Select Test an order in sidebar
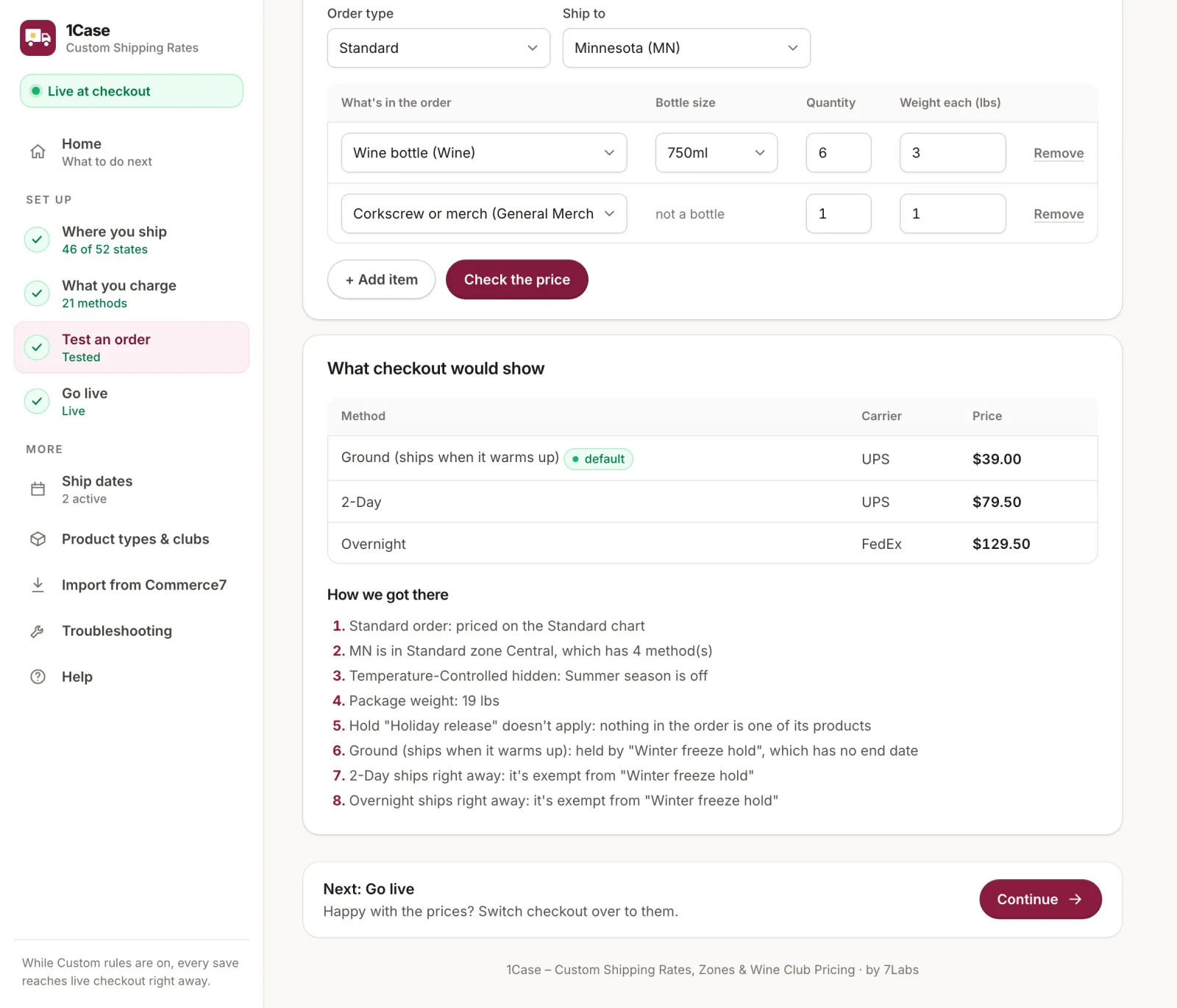The width and height of the screenshot is (1177, 1008). tap(132, 347)
